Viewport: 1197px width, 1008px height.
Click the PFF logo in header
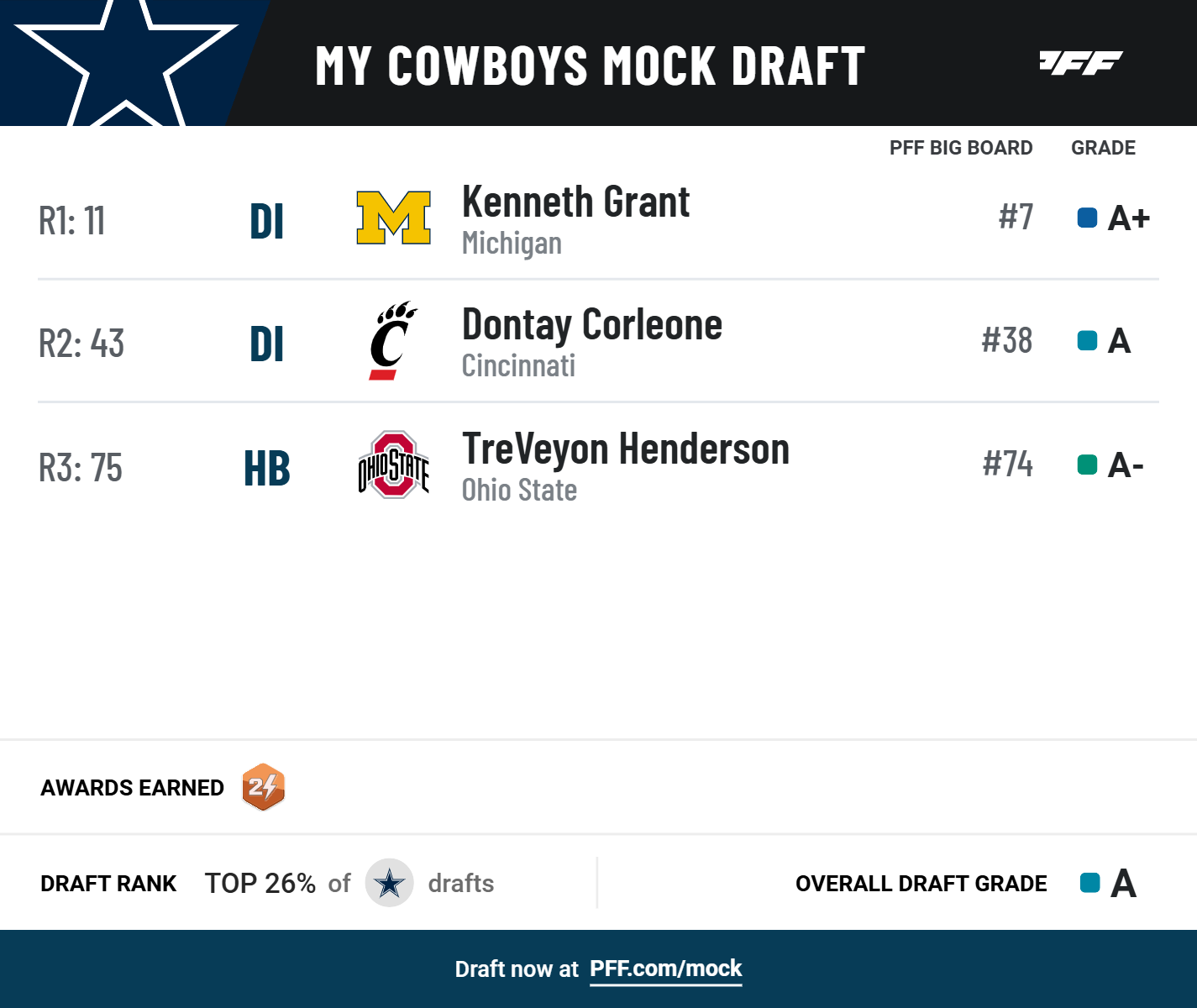(x=1081, y=63)
